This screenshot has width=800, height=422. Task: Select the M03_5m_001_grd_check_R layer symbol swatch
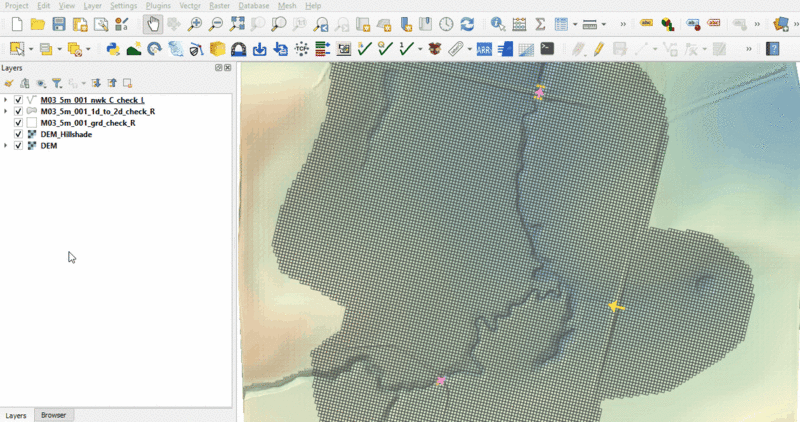pos(32,123)
